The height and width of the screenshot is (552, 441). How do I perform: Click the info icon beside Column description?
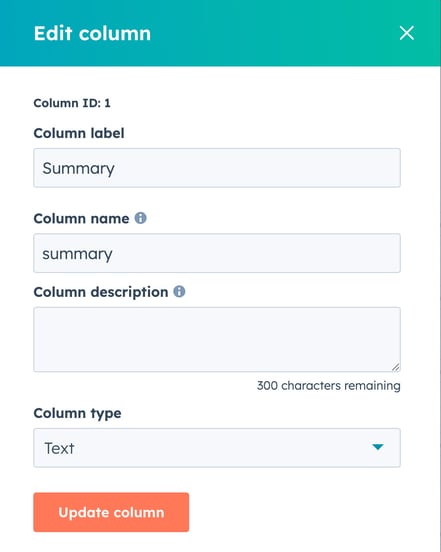tap(179, 291)
